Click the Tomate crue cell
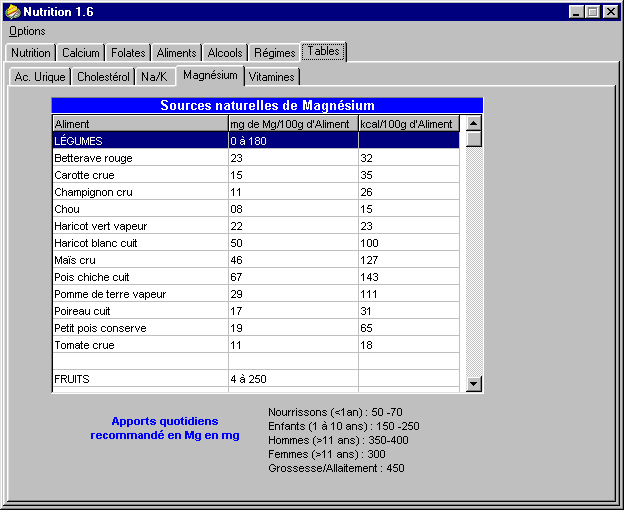This screenshot has height=510, width=624. [x=140, y=345]
